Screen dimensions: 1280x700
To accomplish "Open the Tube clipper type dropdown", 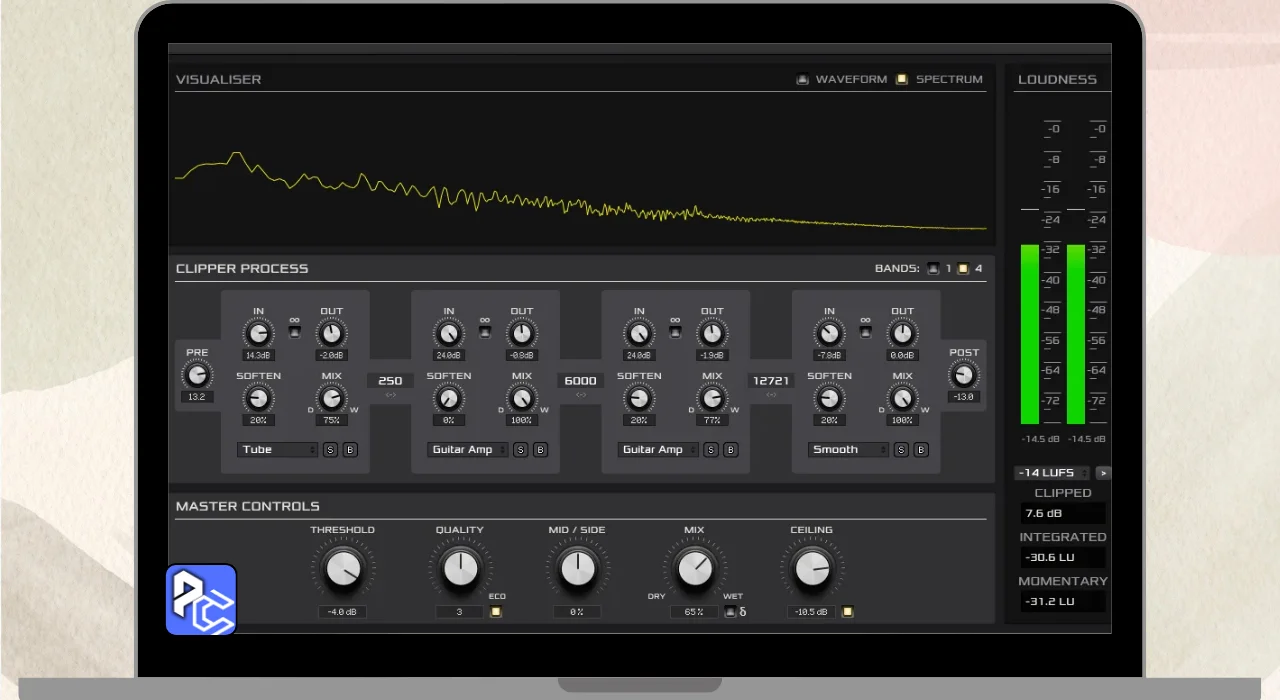I will [x=277, y=450].
